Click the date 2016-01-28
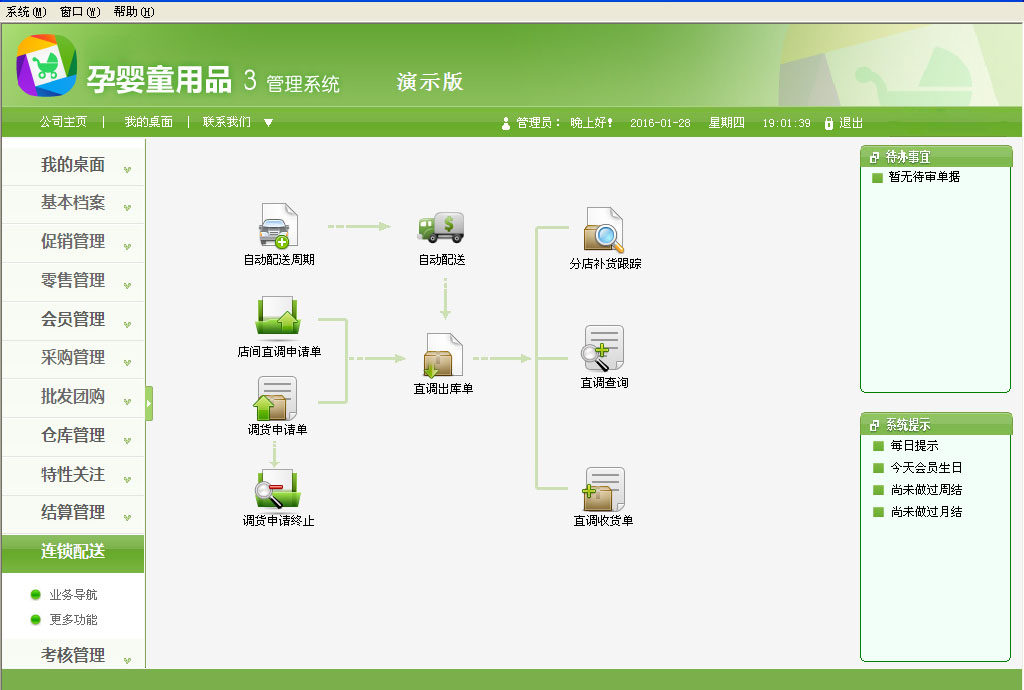 click(660, 123)
